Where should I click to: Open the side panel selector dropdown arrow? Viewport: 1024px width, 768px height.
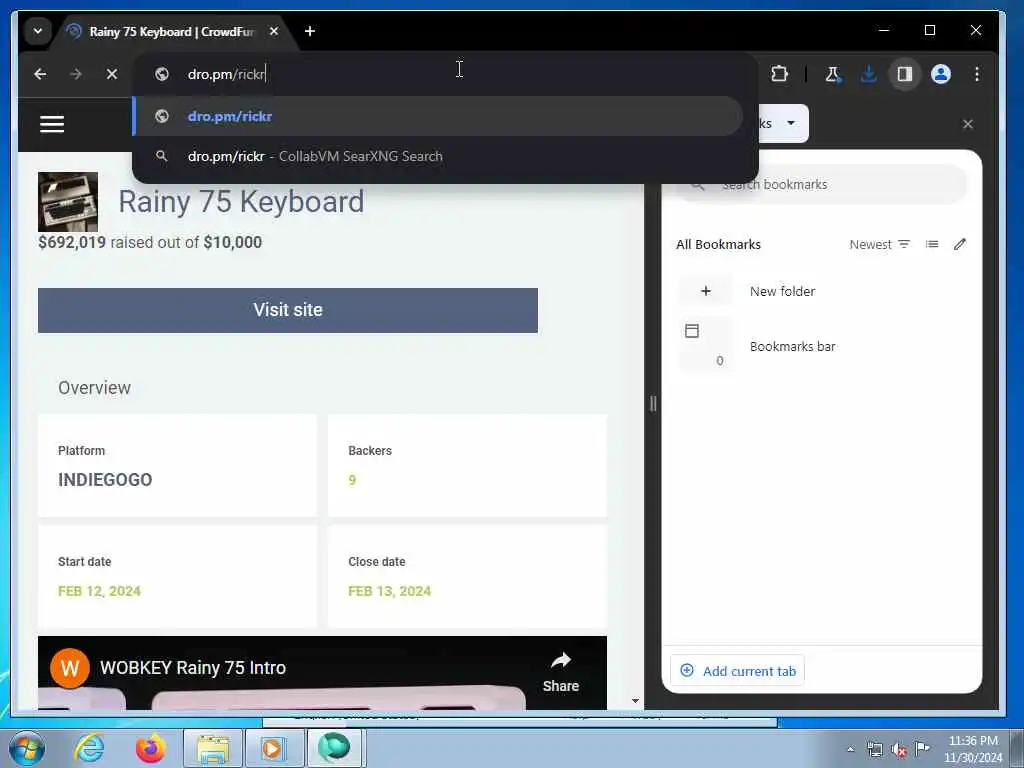[791, 123]
